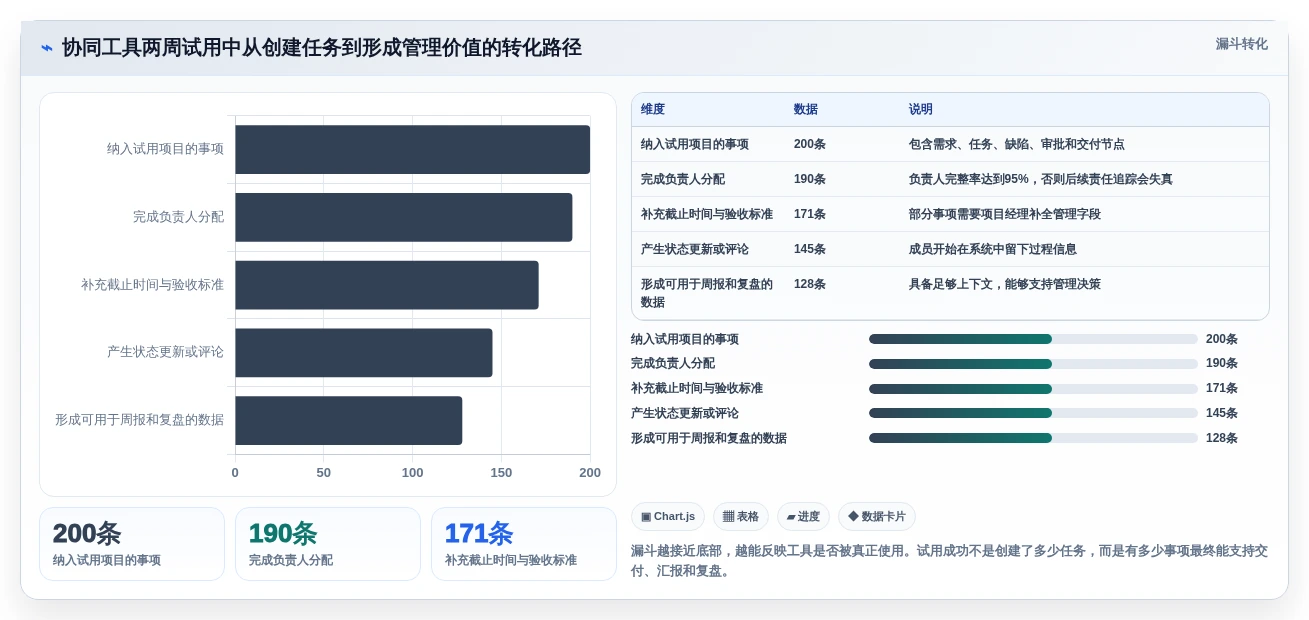Click progress bar for 纳入试用项目的事项

click(1033, 339)
